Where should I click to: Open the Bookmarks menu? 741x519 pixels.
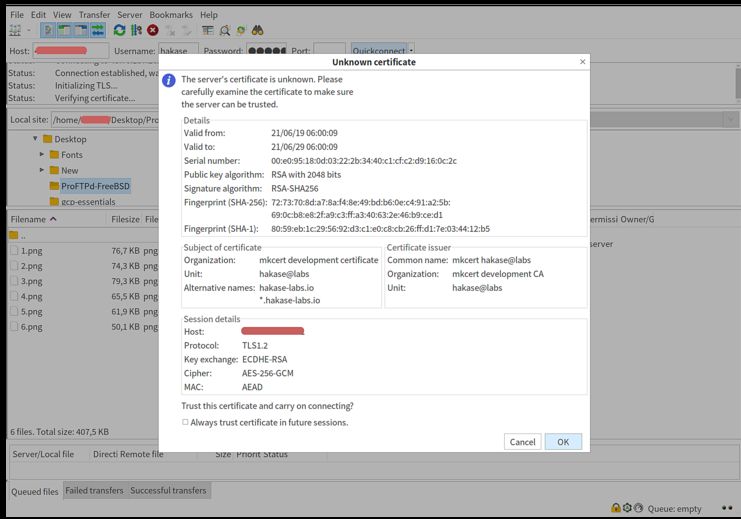click(x=170, y=15)
